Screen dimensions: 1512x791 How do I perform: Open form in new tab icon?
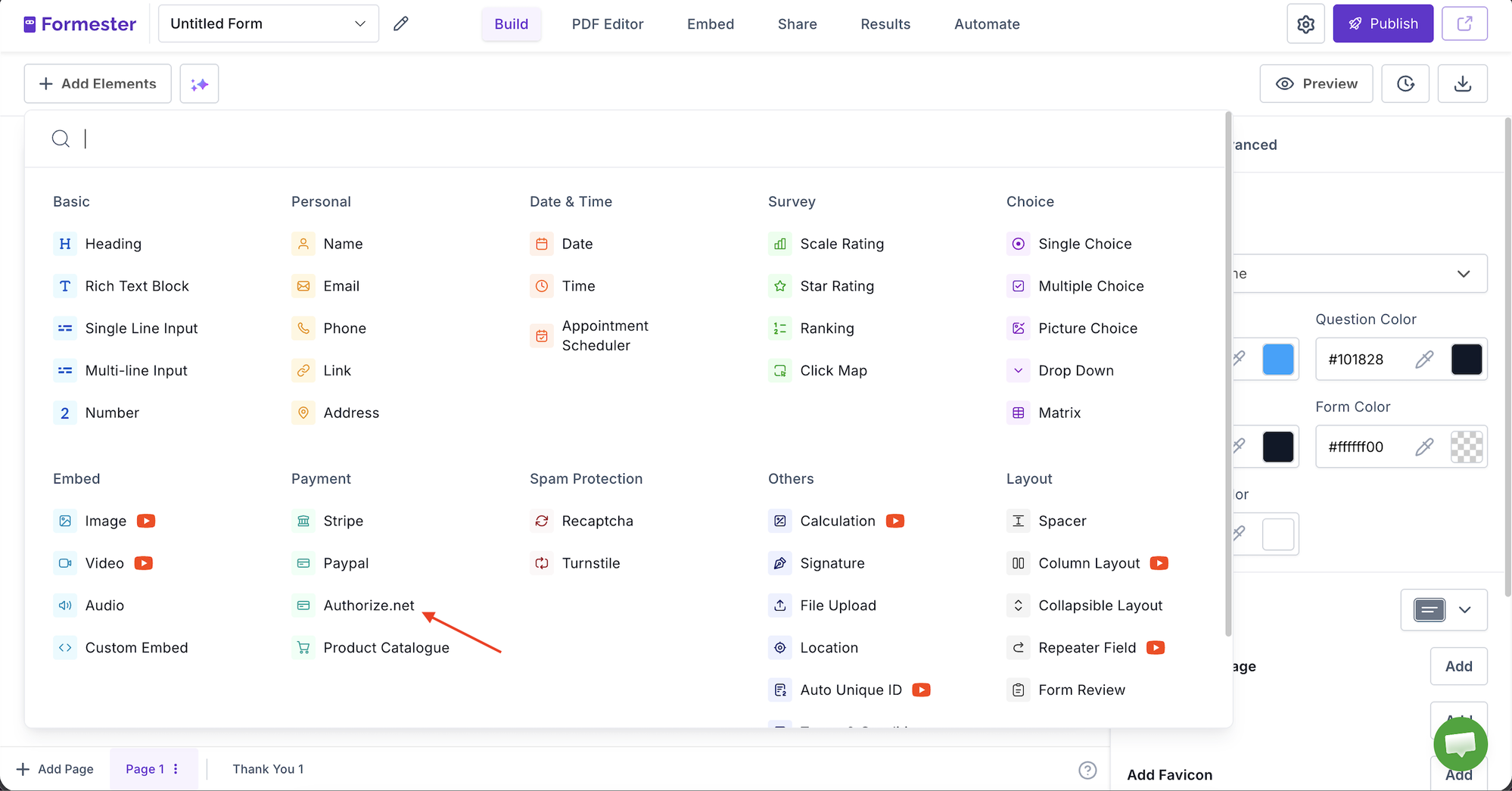click(x=1464, y=23)
